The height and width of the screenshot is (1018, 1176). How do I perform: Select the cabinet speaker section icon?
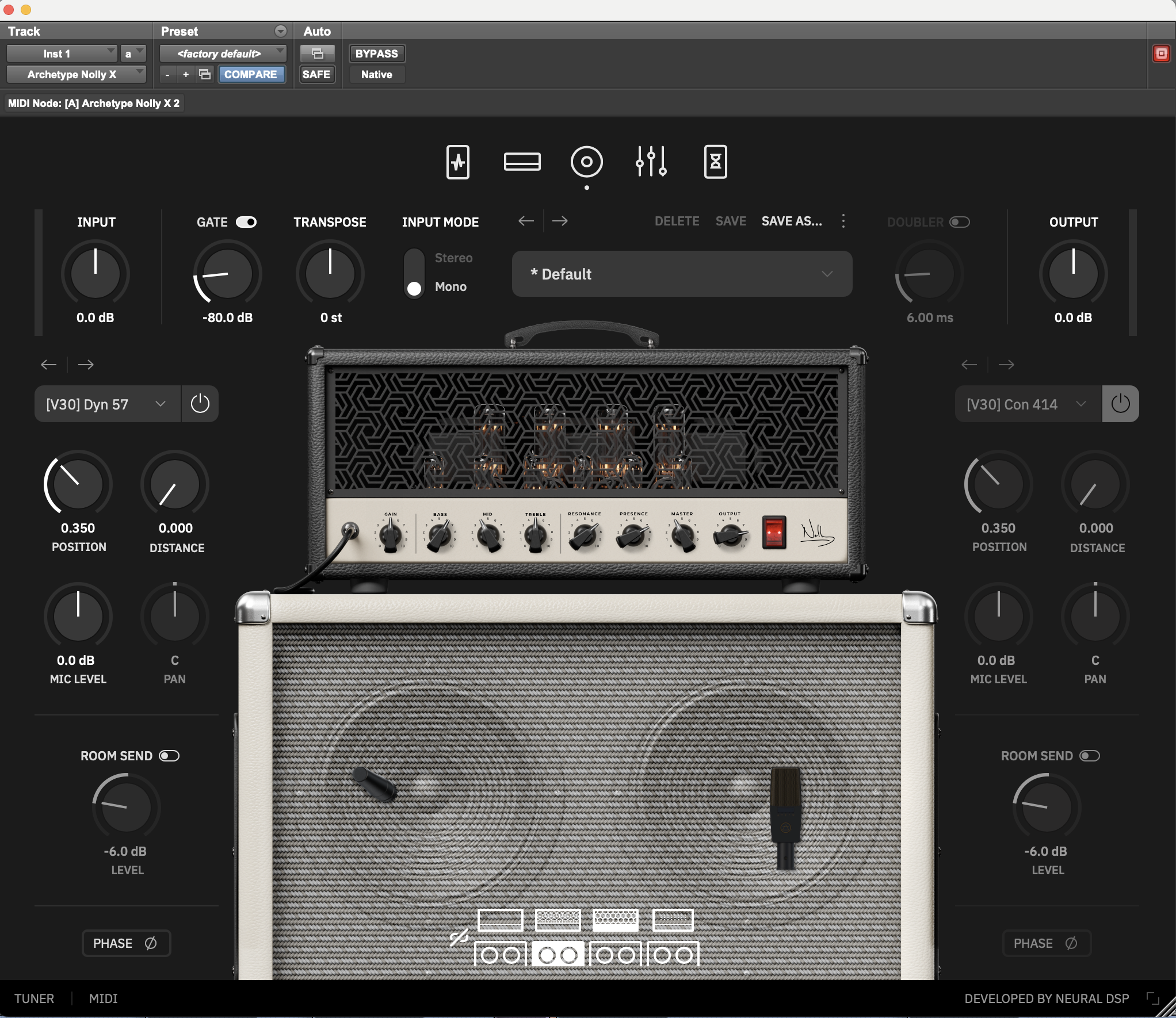(x=586, y=162)
